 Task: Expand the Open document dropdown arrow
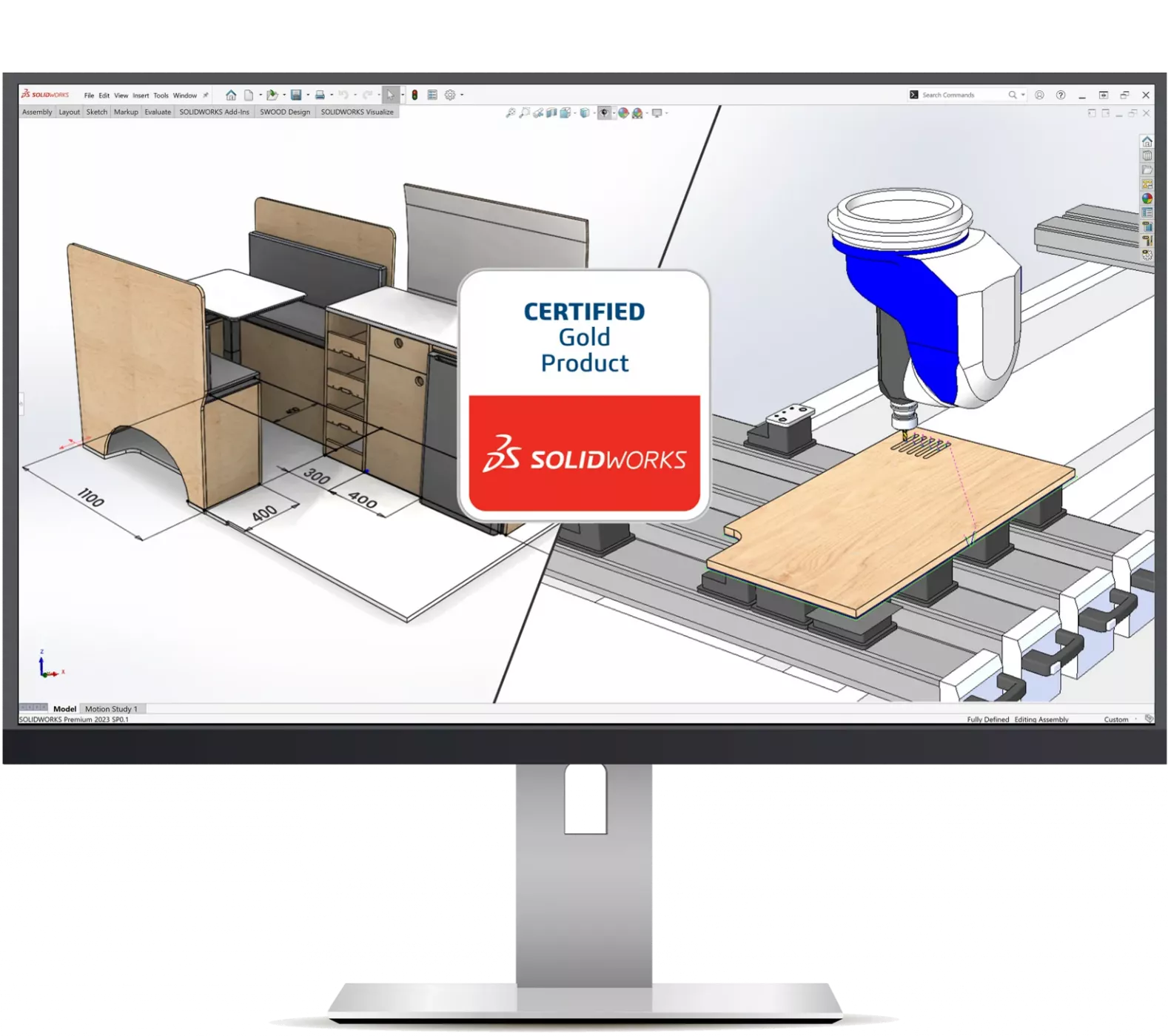[284, 95]
